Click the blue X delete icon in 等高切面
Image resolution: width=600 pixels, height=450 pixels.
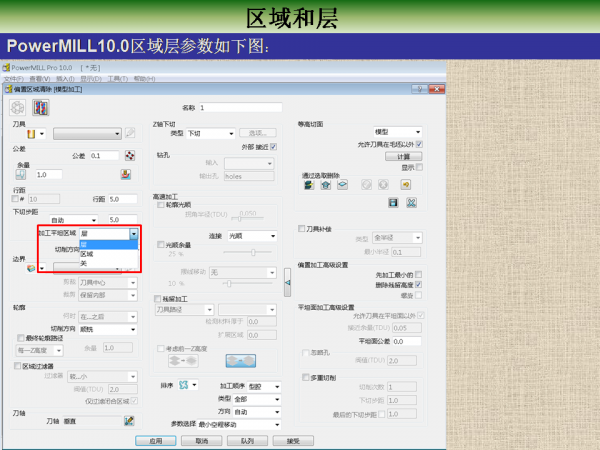click(411, 202)
